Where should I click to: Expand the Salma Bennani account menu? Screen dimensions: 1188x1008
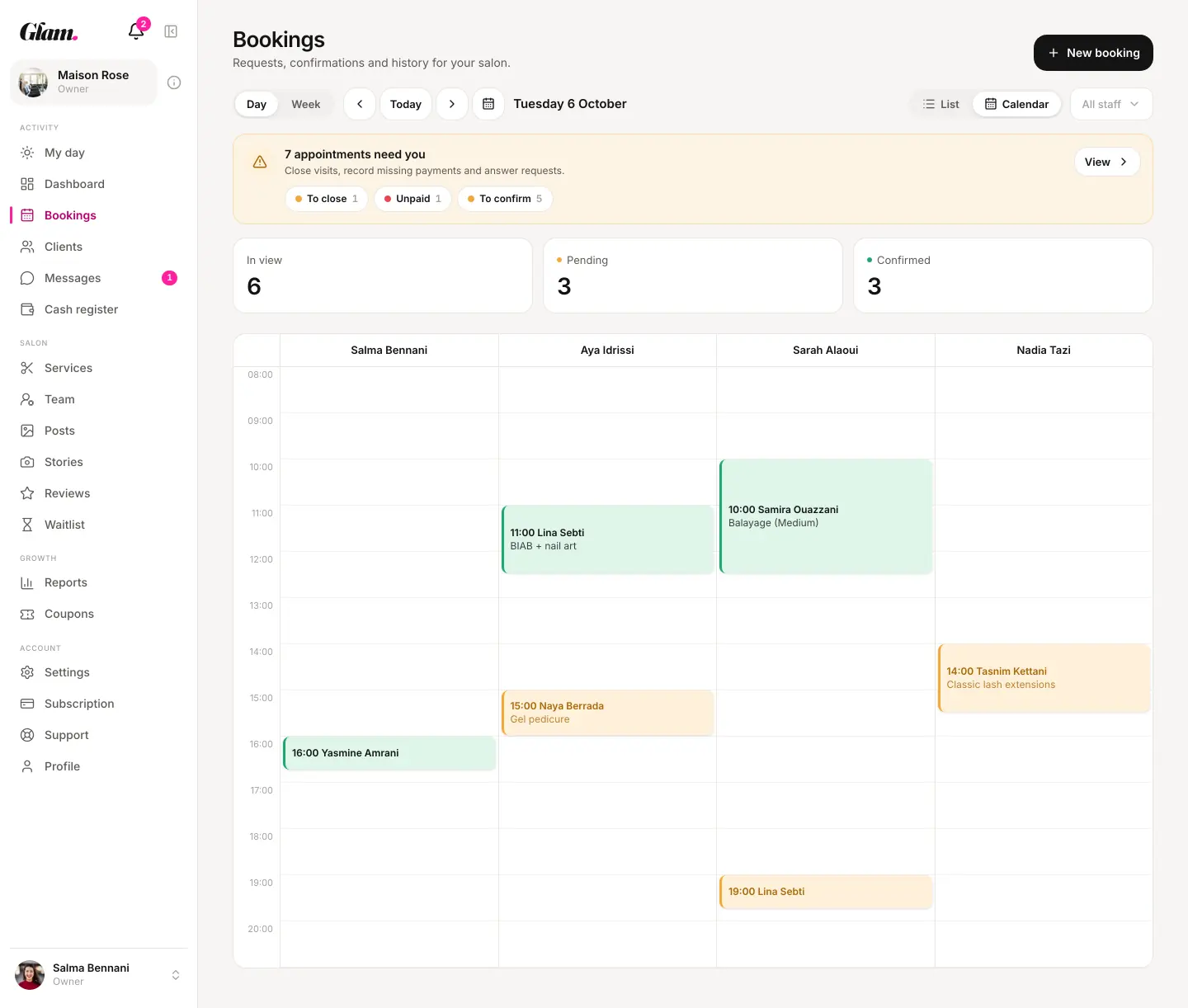tap(98, 974)
